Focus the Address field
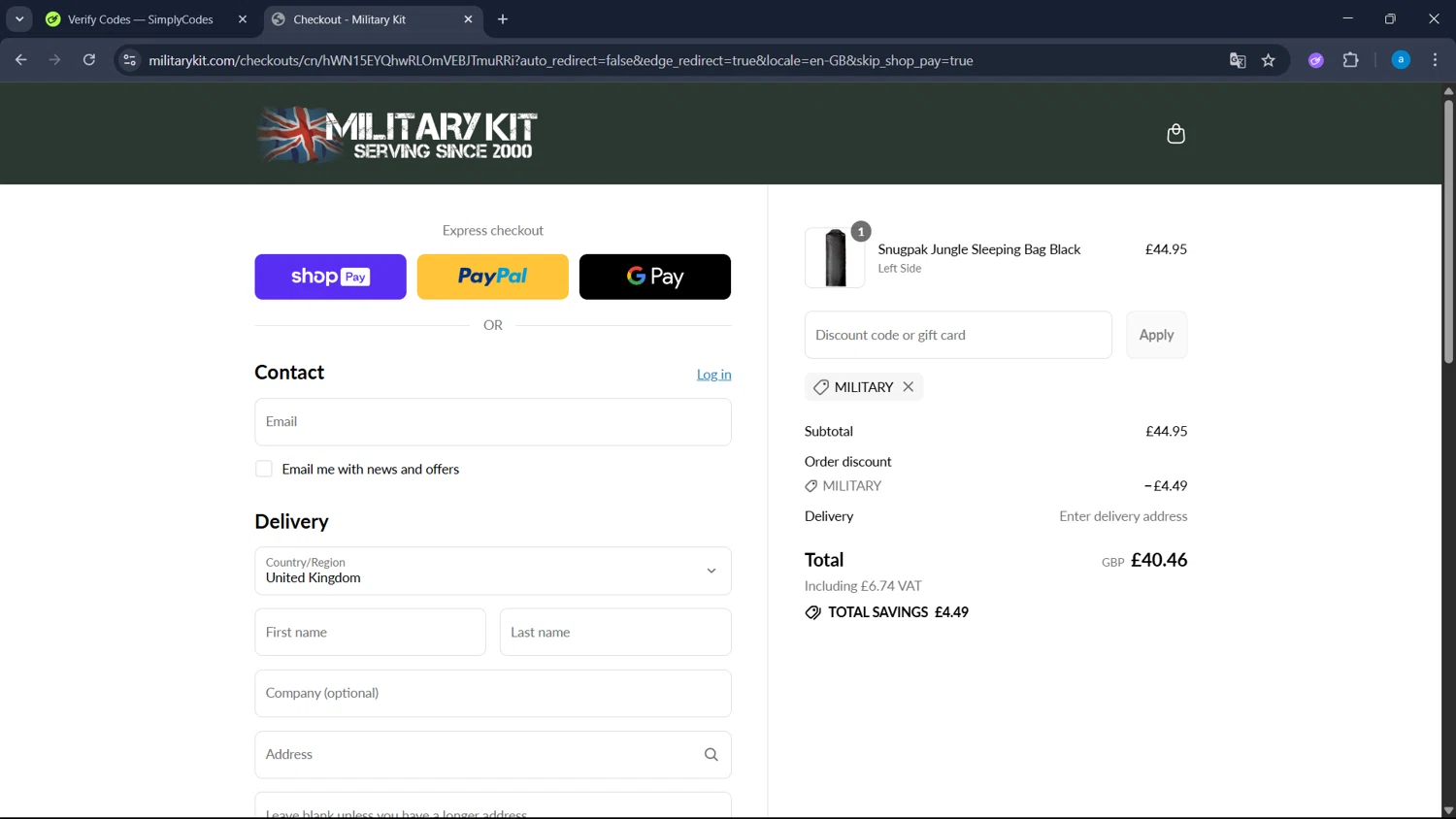Viewport: 1456px width, 819px height. tap(493, 754)
